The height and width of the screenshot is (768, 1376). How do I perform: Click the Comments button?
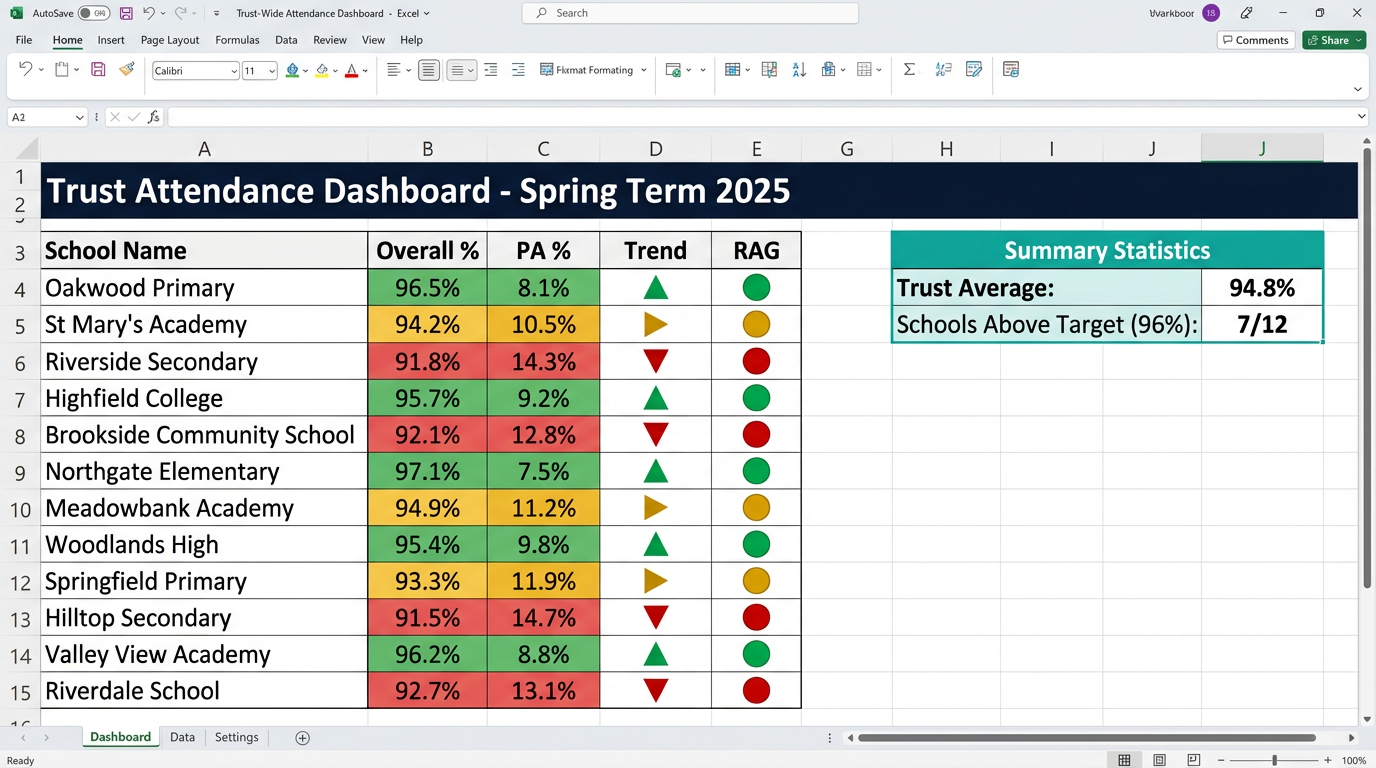(x=1256, y=40)
